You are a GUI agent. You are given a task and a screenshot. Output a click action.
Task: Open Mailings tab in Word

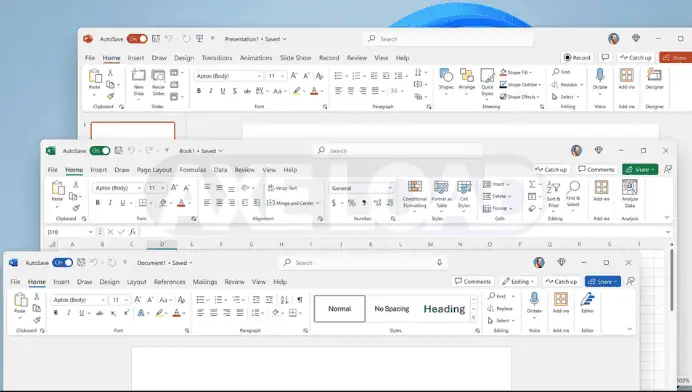pos(205,282)
